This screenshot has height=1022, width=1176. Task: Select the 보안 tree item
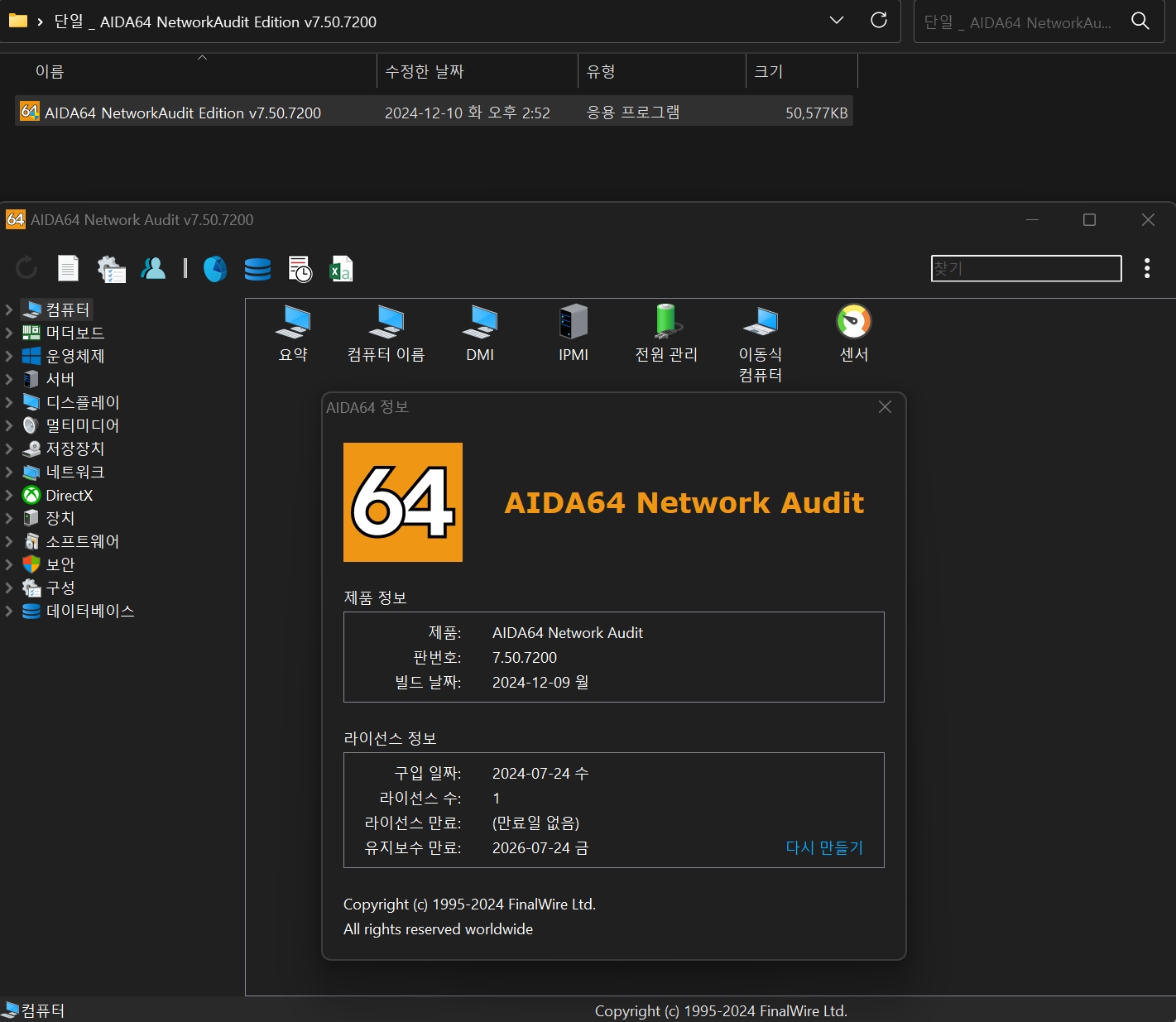(x=49, y=564)
